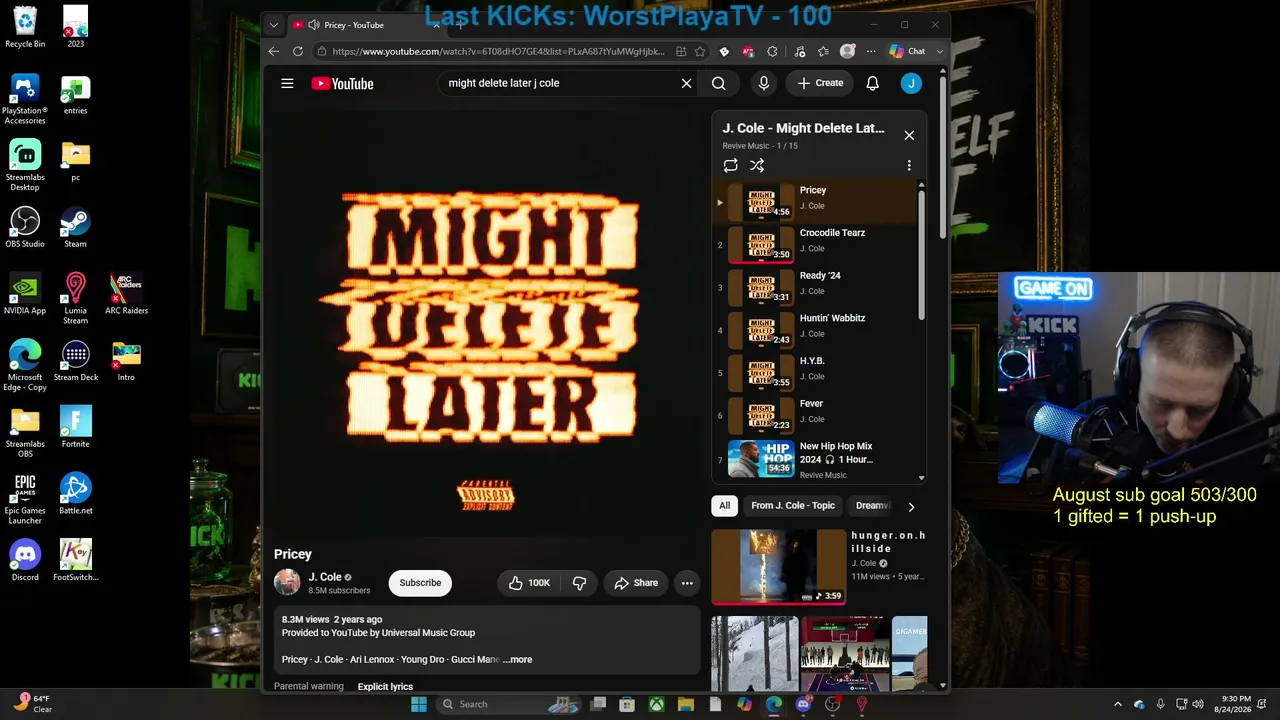This screenshot has height=720, width=1280.
Task: Open Epic Games Launcher shortcut
Action: point(25,498)
